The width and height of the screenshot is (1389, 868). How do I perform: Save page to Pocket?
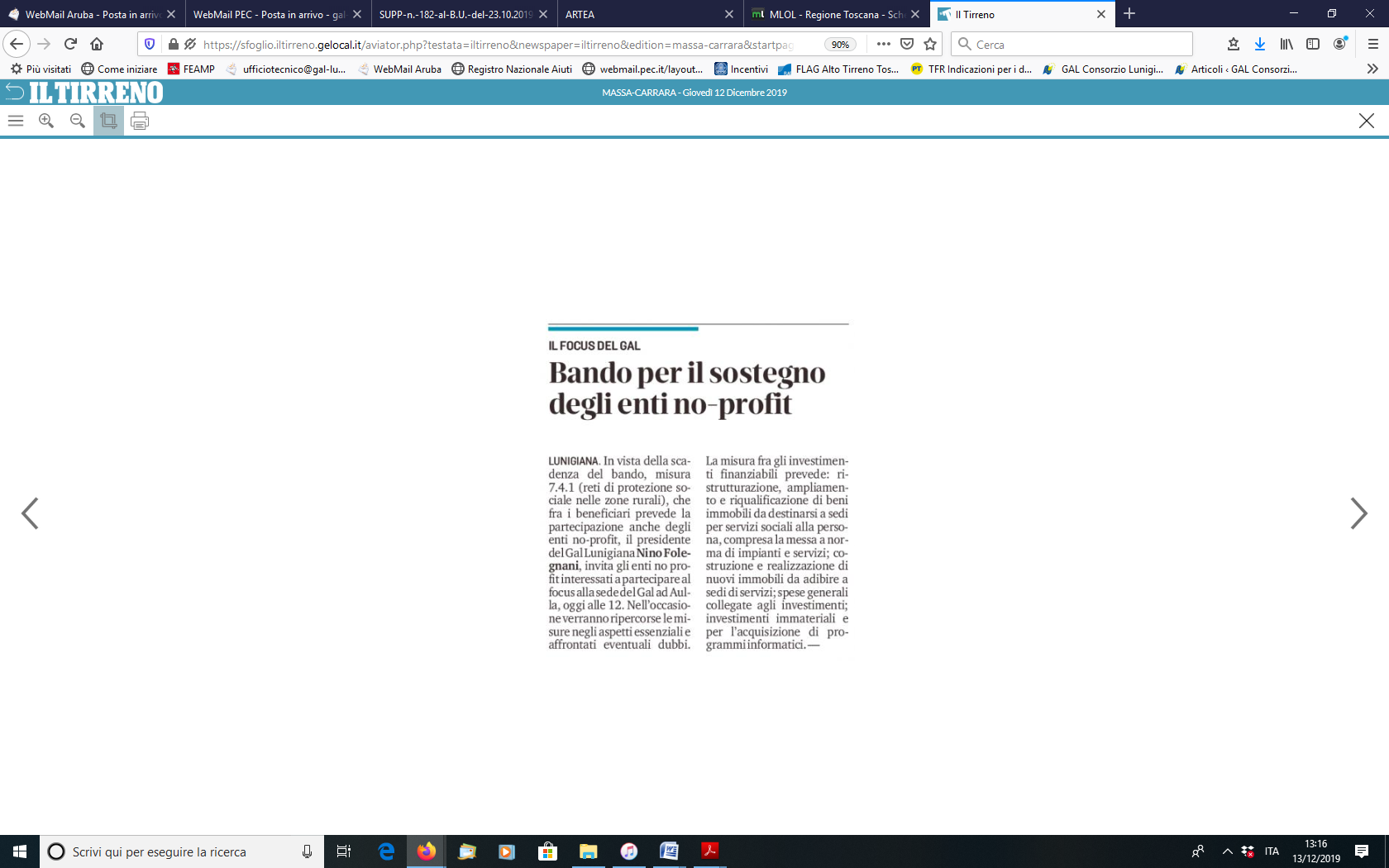click(x=907, y=44)
